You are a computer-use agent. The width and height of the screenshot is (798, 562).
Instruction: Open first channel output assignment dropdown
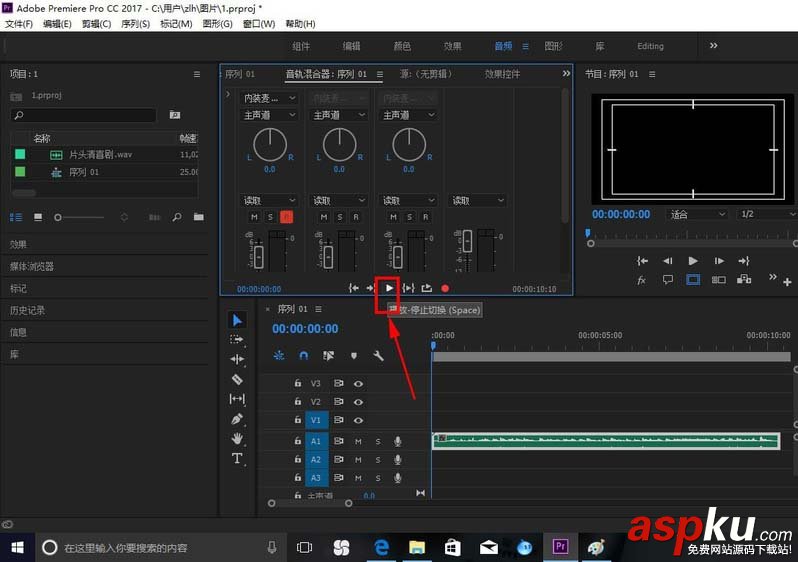(x=269, y=115)
